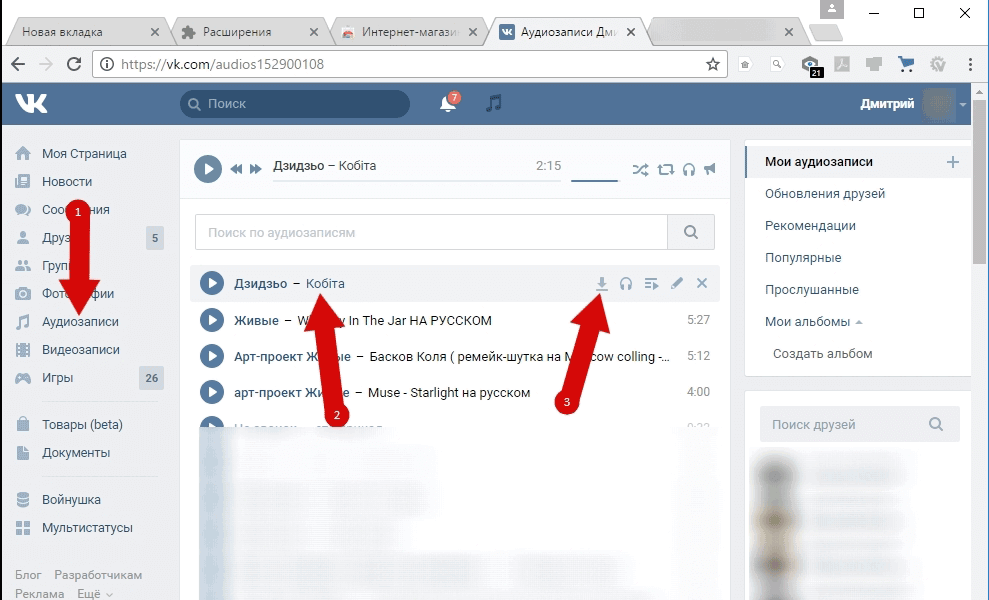Screen dimensions: 989x600
Task: Focus the Поиск header search field
Action: (x=295, y=103)
